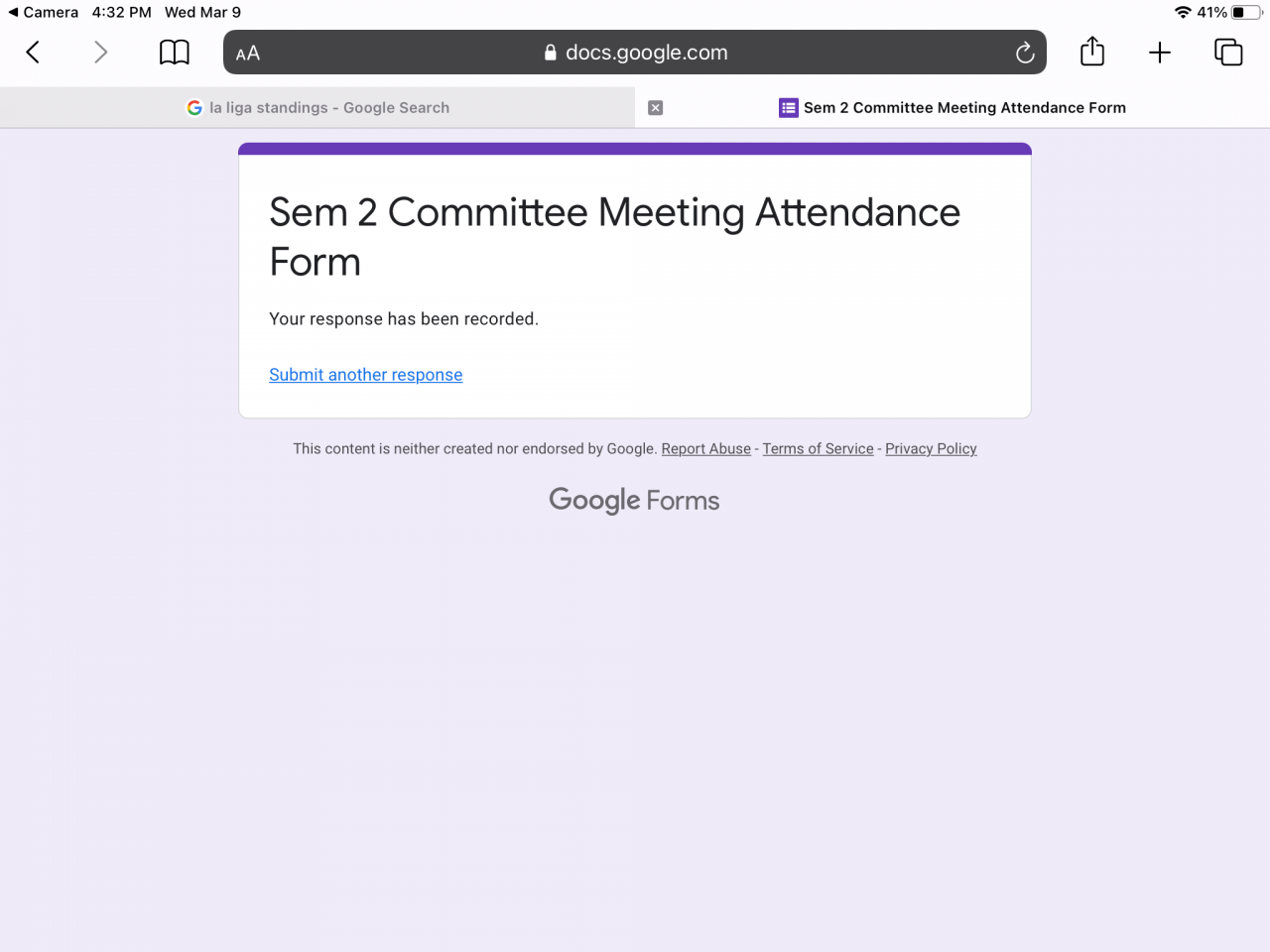Viewport: 1270px width, 952px height.
Task: Click Submit another response link
Action: pos(366,375)
